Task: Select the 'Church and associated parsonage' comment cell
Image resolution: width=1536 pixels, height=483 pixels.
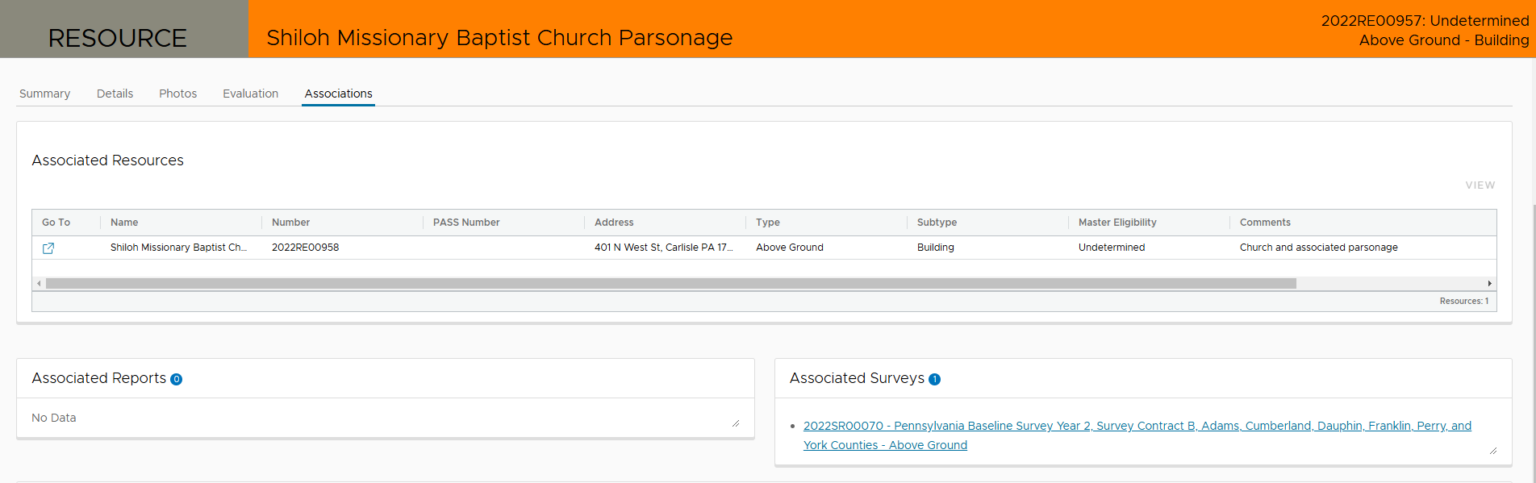Action: [1318, 247]
